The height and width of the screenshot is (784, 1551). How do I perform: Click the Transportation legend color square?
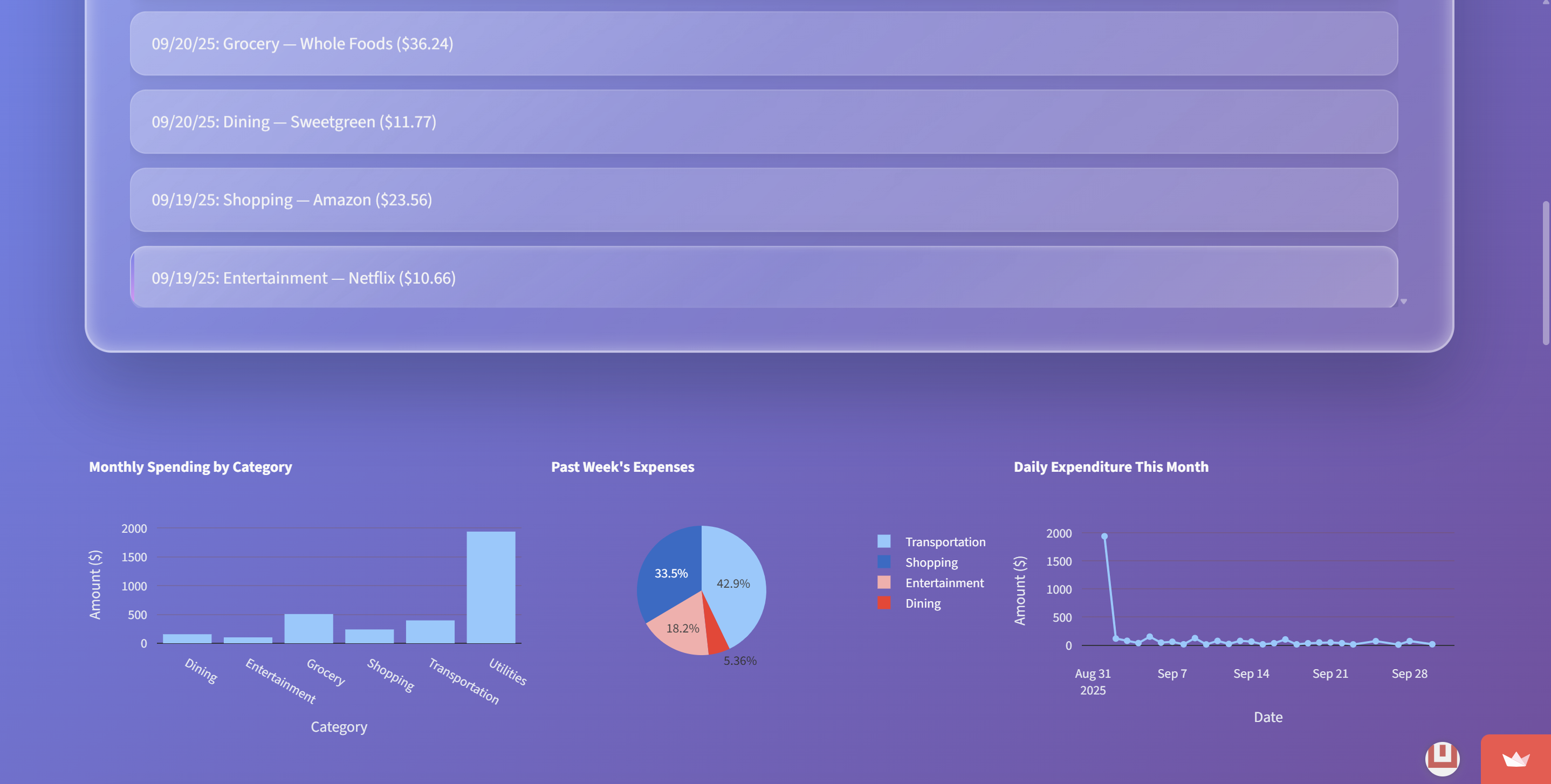(x=883, y=541)
